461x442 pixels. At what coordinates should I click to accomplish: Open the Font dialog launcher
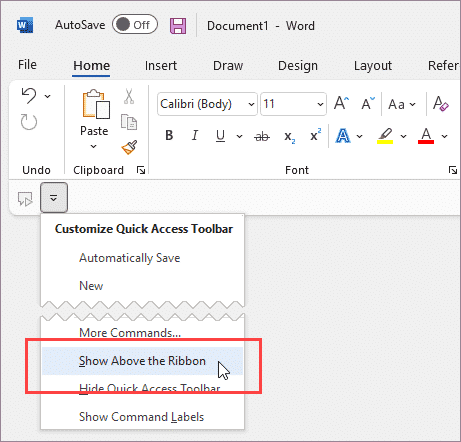coord(452,170)
